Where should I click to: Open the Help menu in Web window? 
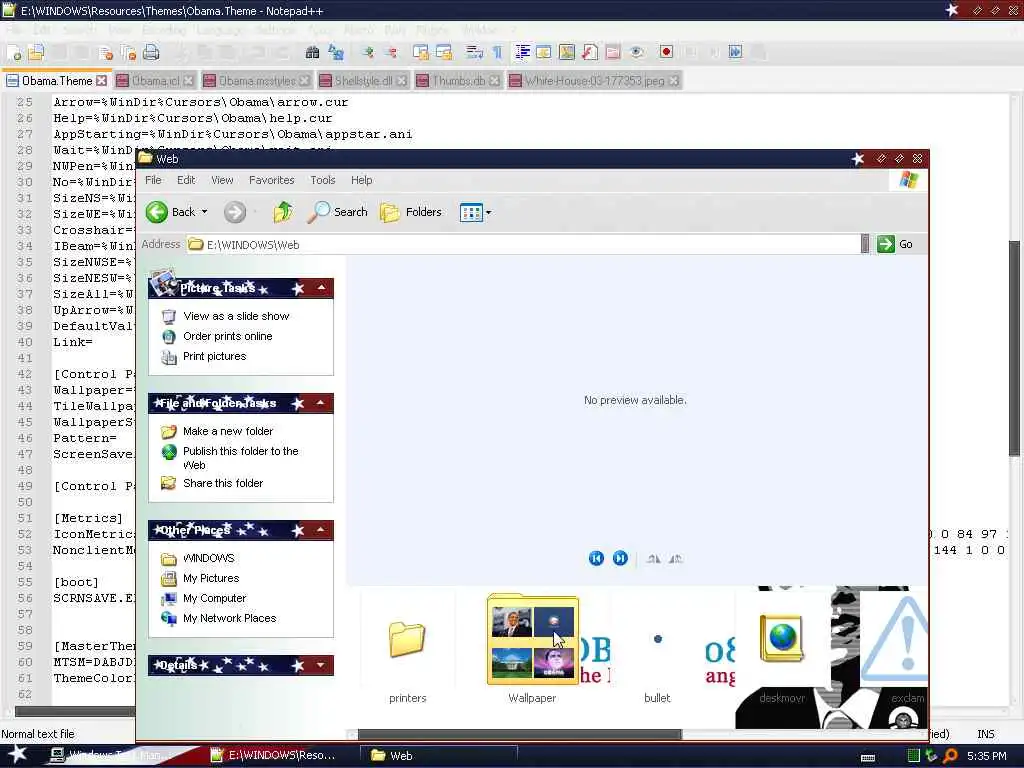tap(361, 180)
